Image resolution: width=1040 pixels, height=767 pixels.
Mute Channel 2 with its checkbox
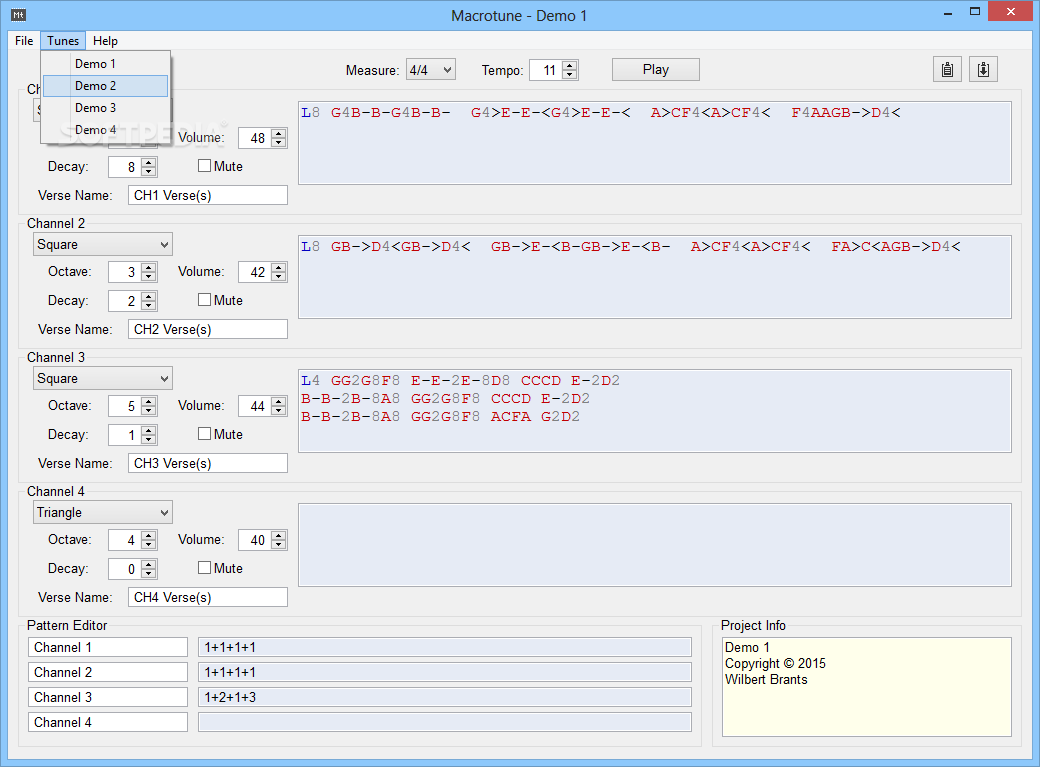pos(204,300)
